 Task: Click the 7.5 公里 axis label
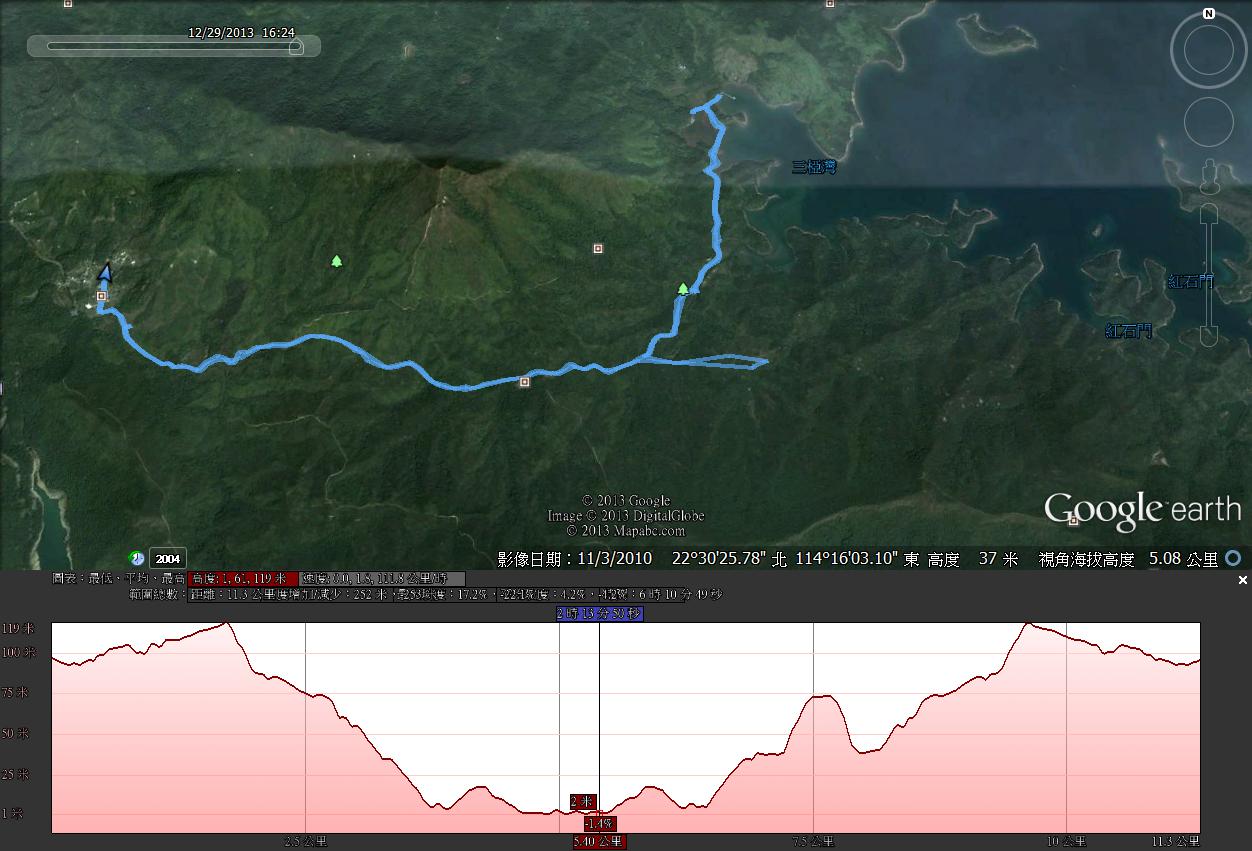point(814,842)
